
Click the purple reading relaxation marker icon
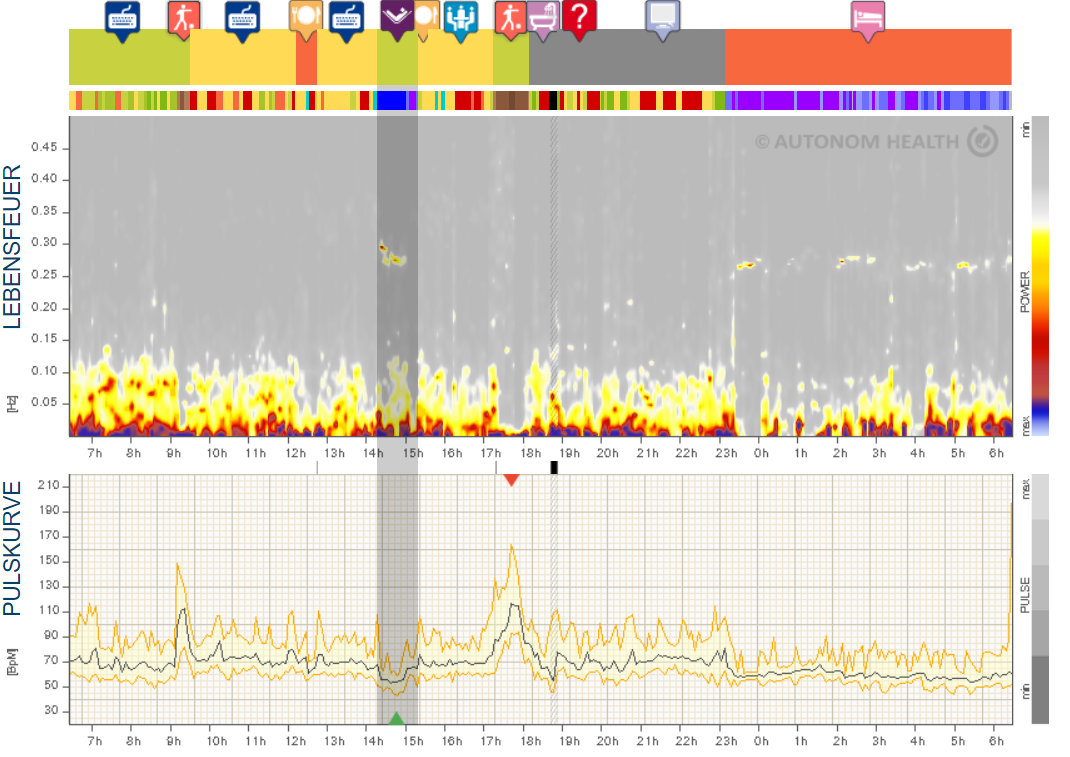pos(397,17)
